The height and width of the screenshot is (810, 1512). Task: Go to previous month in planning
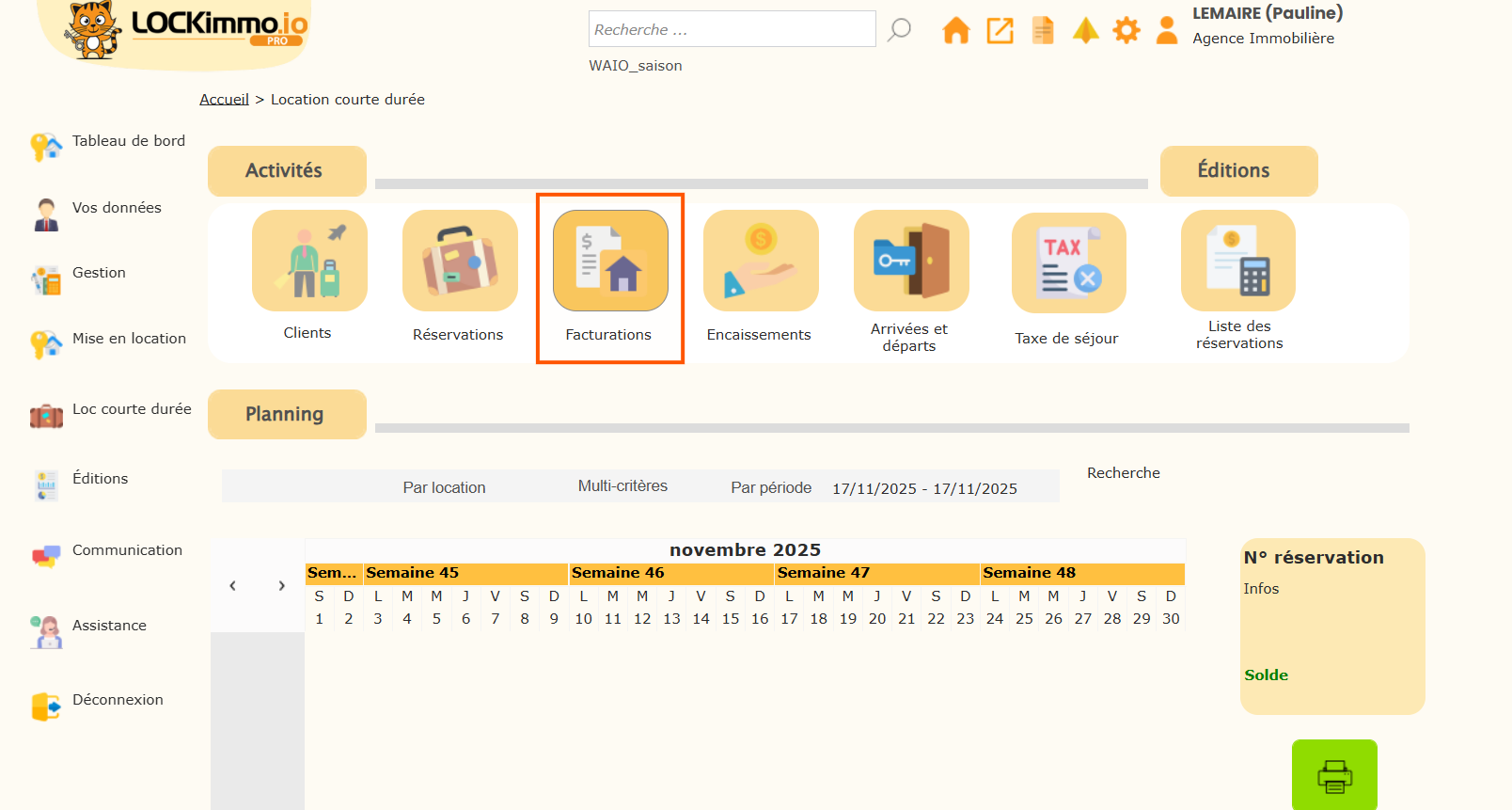(x=232, y=586)
